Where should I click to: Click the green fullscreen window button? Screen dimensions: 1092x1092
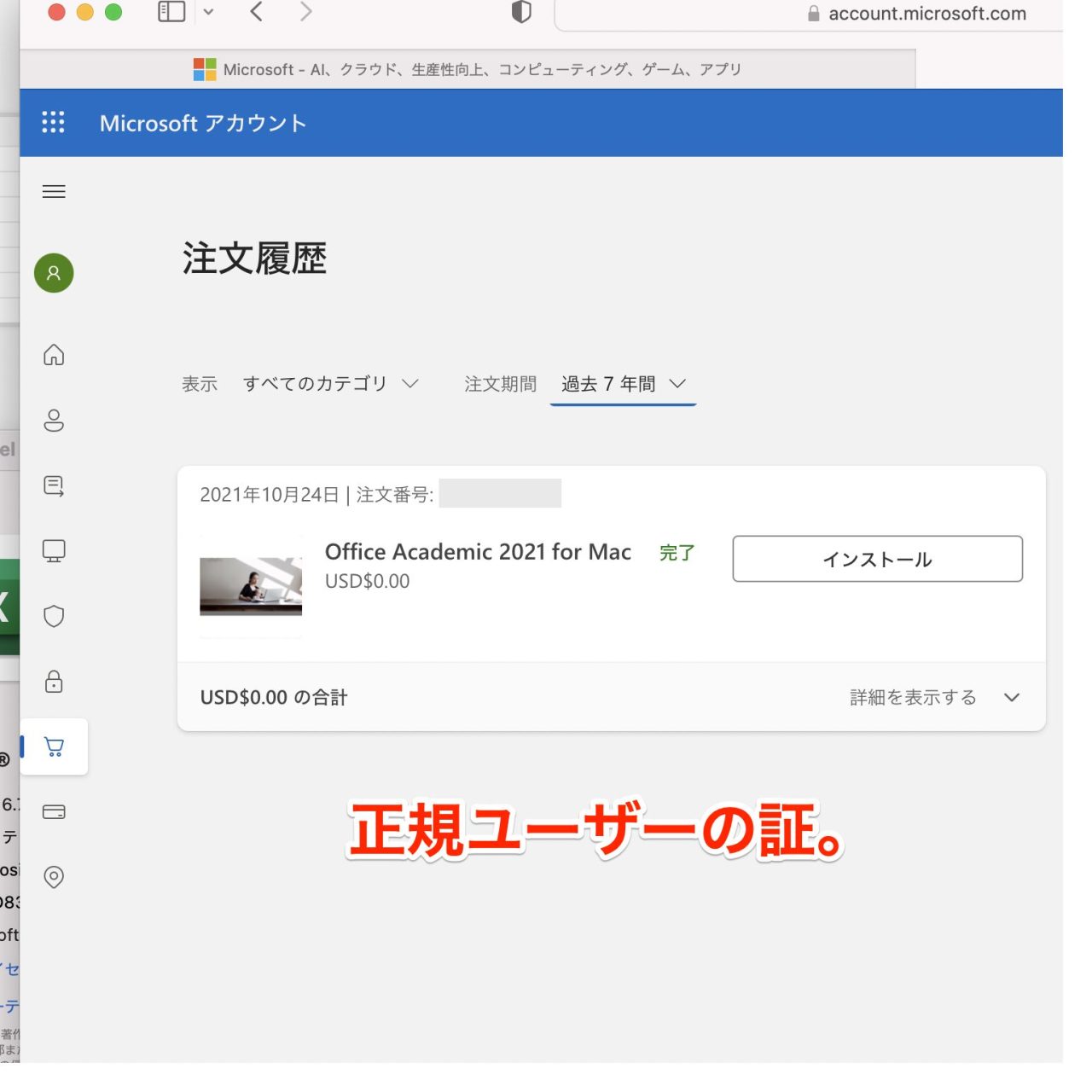(113, 12)
